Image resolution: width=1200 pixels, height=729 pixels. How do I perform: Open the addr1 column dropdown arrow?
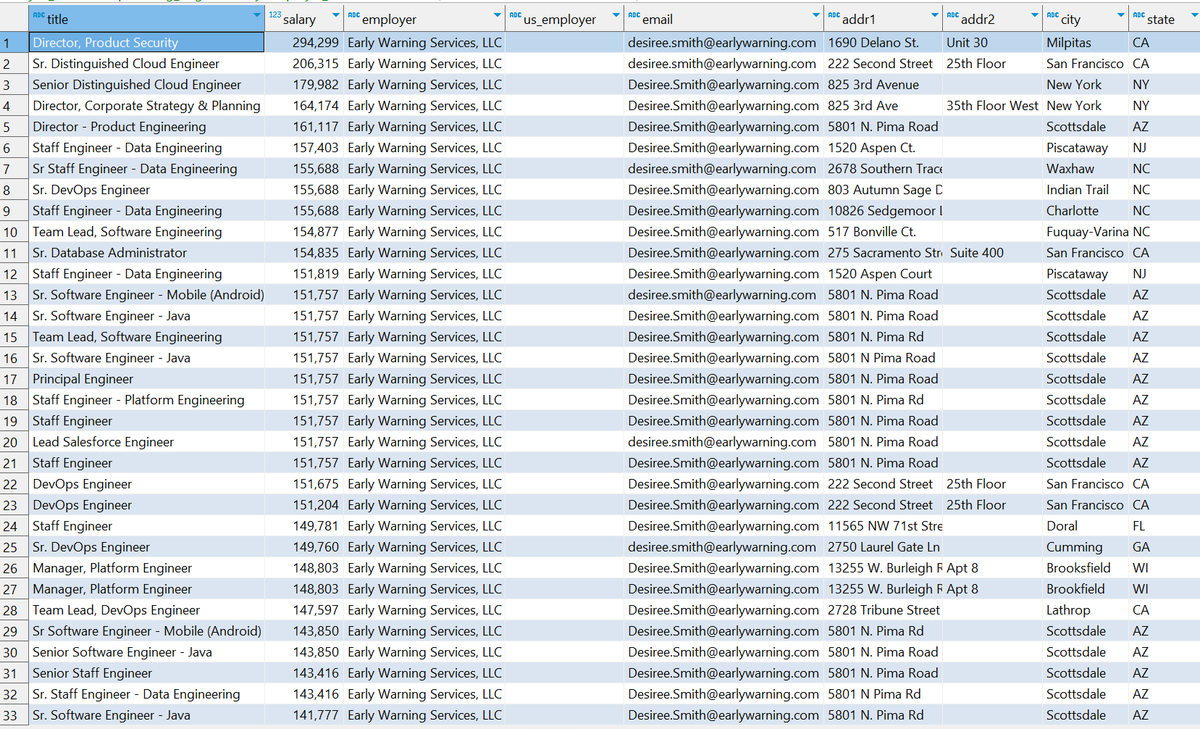coord(935,16)
